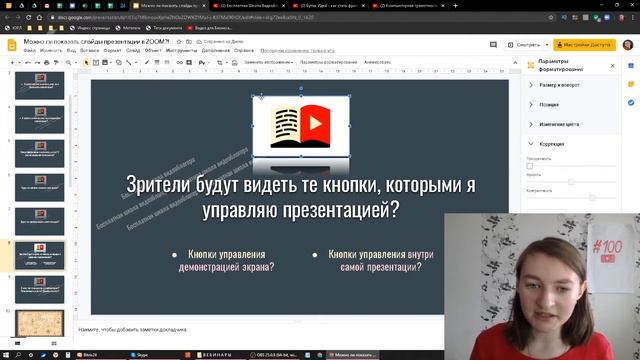The width and height of the screenshot is (640, 360).
Task: Click the brightness slider handle
Action: pyautogui.click(x=571, y=182)
